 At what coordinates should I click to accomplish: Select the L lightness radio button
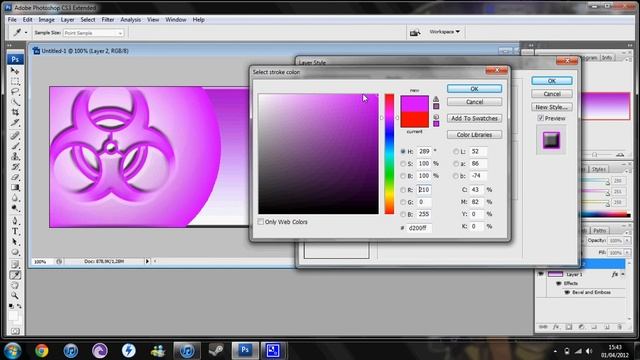click(456, 151)
